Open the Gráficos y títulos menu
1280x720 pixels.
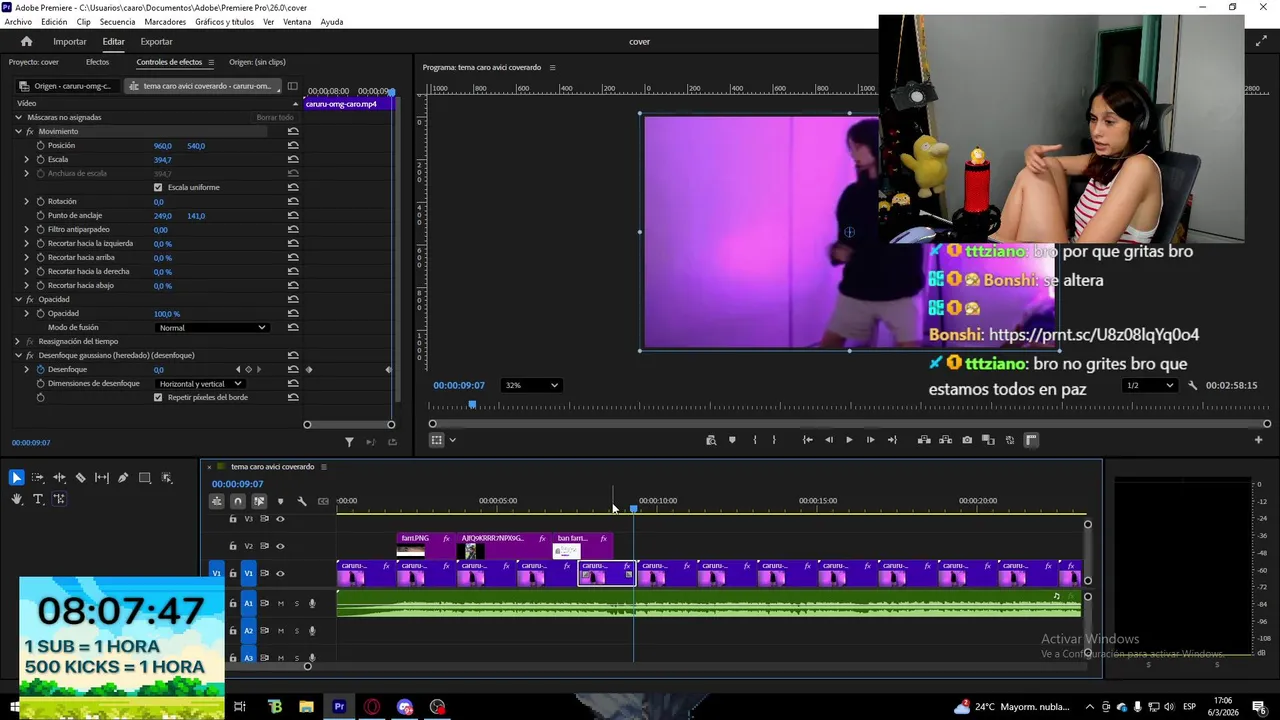(x=224, y=22)
